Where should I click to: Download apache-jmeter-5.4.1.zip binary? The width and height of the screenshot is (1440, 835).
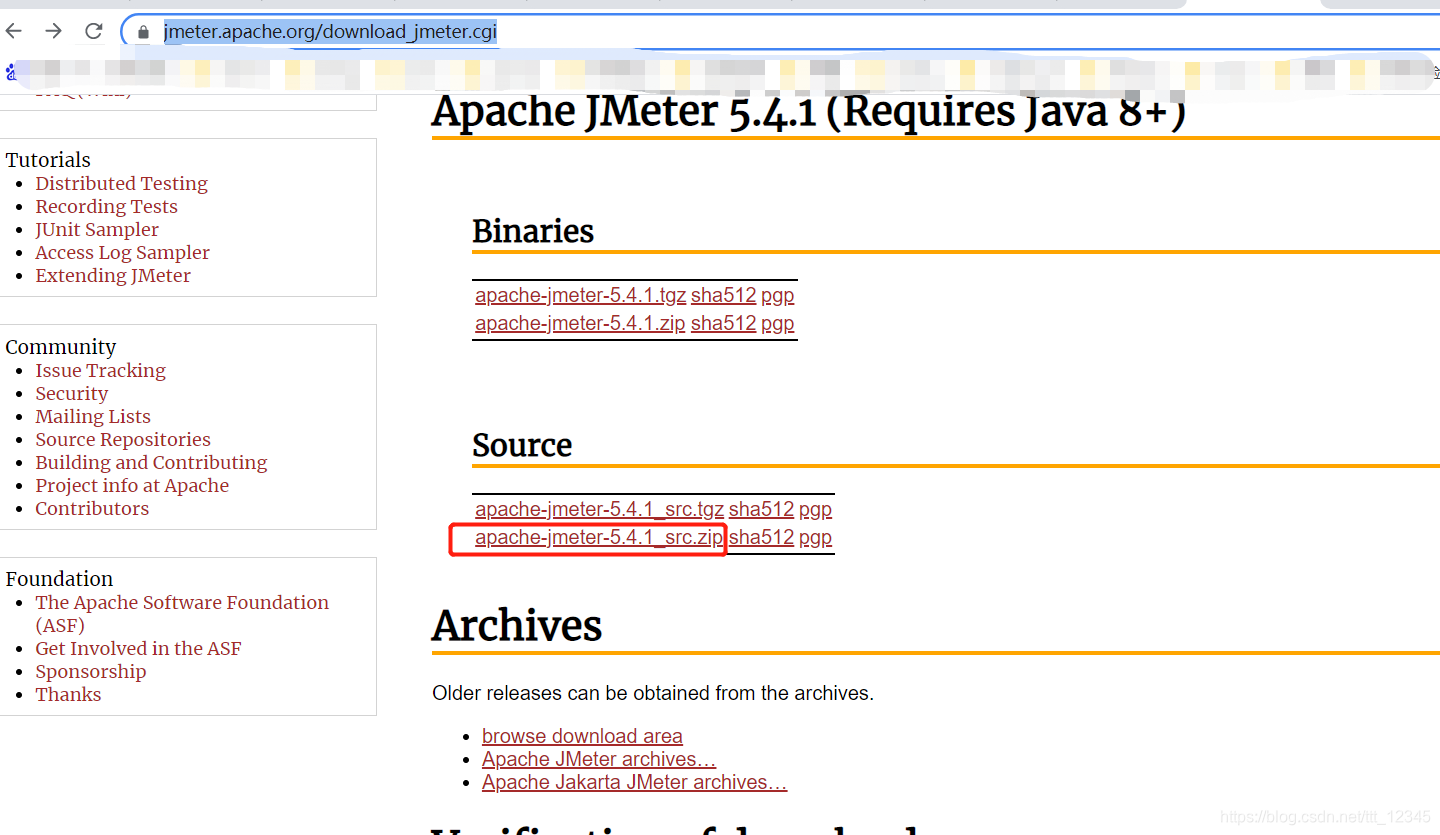click(x=580, y=323)
